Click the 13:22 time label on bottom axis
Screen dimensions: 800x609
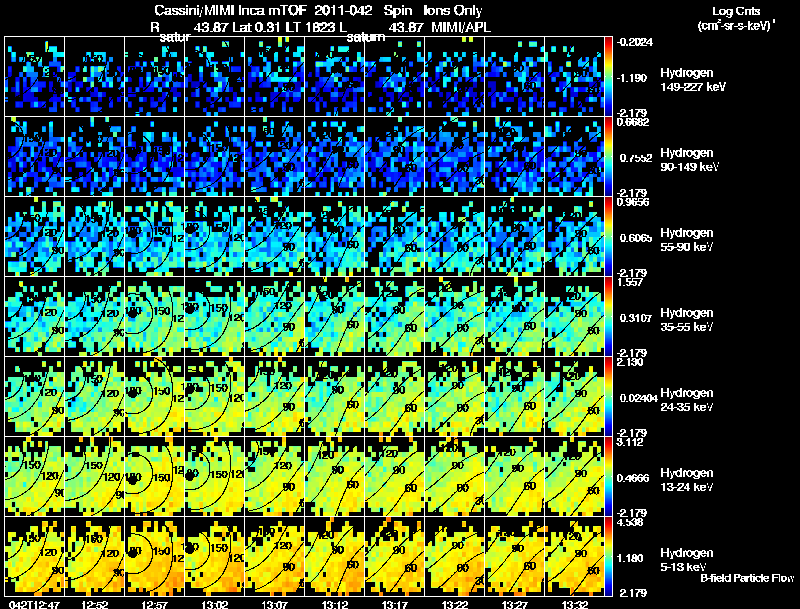point(455,604)
